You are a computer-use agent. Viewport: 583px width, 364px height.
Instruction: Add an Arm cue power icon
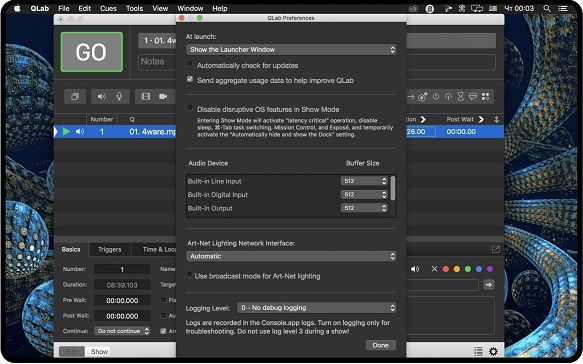[x=436, y=97]
